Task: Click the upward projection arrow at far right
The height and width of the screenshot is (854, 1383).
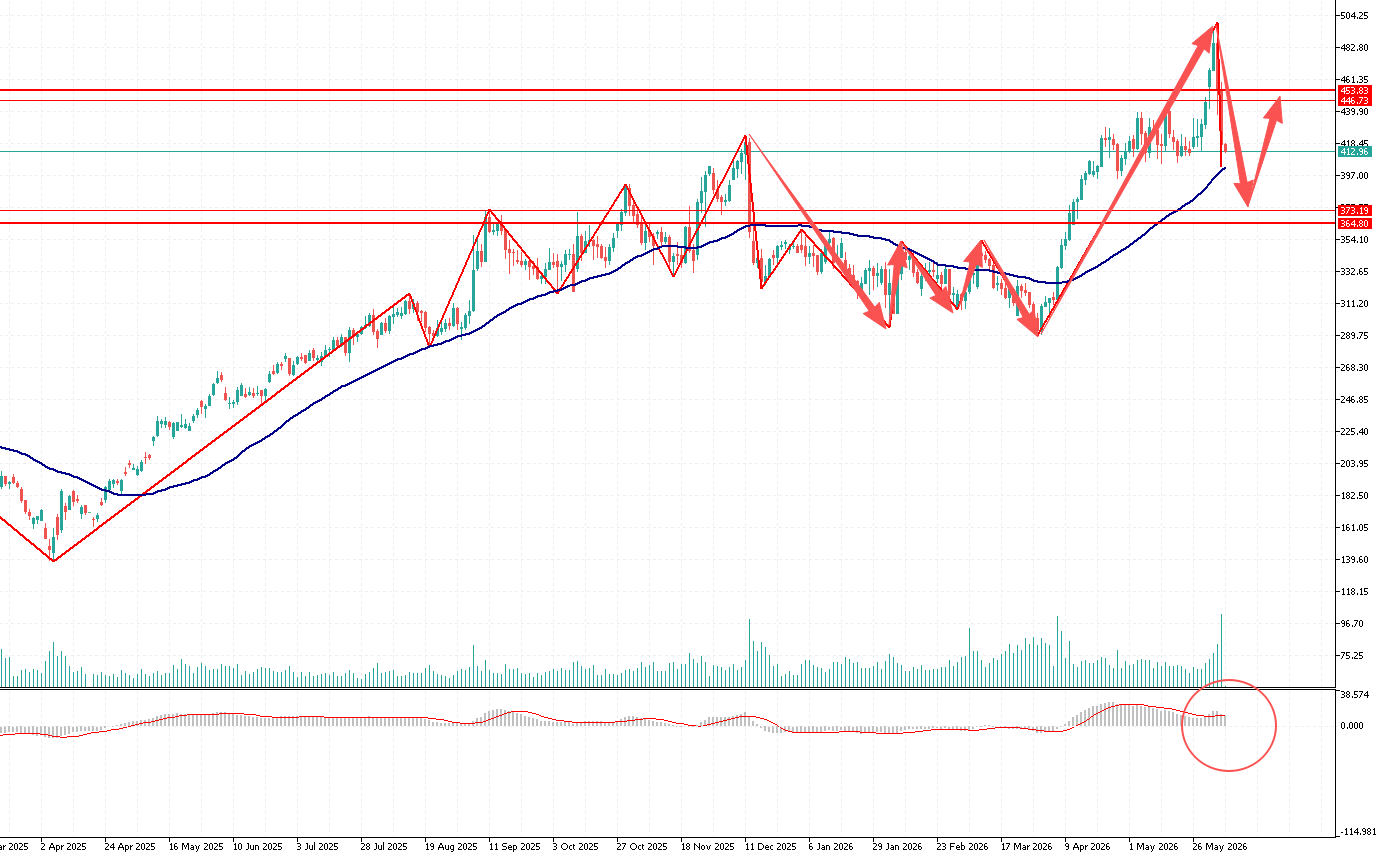Action: [x=1264, y=151]
